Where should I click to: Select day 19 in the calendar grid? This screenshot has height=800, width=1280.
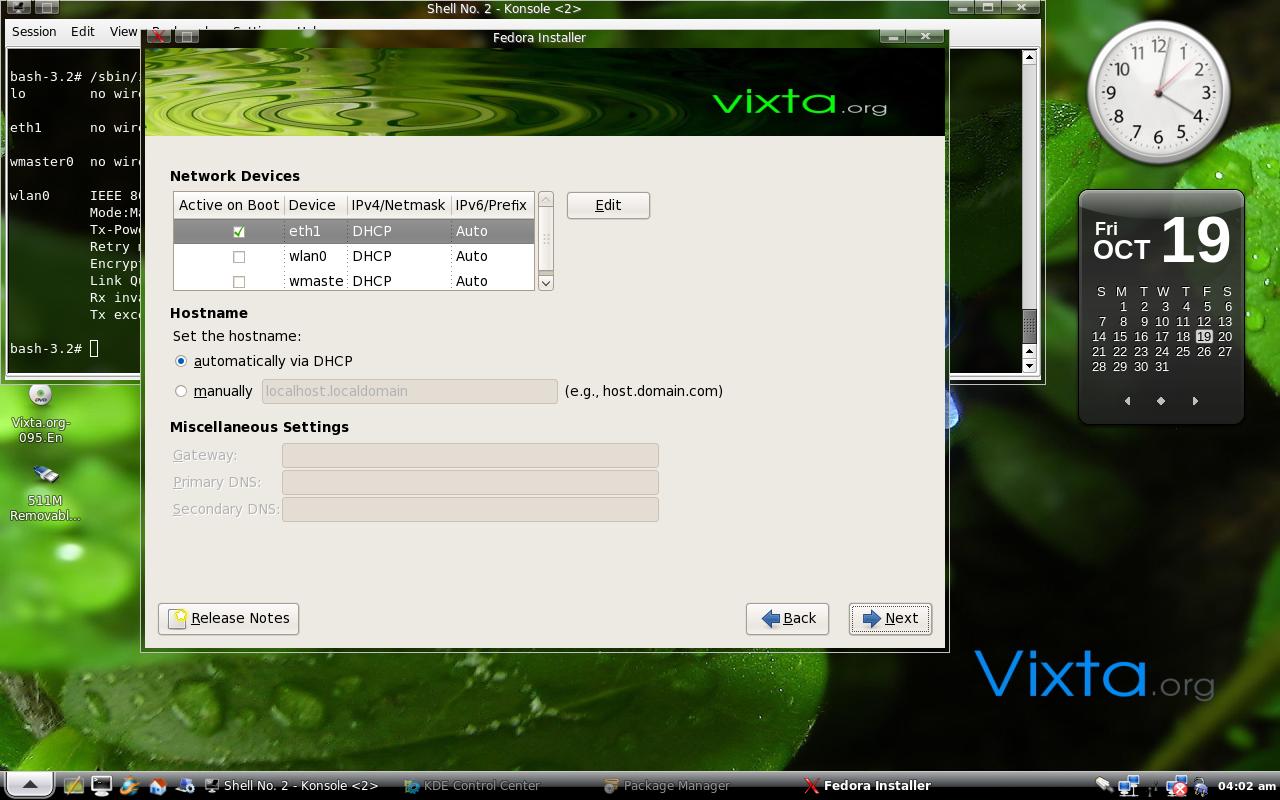click(x=1204, y=337)
